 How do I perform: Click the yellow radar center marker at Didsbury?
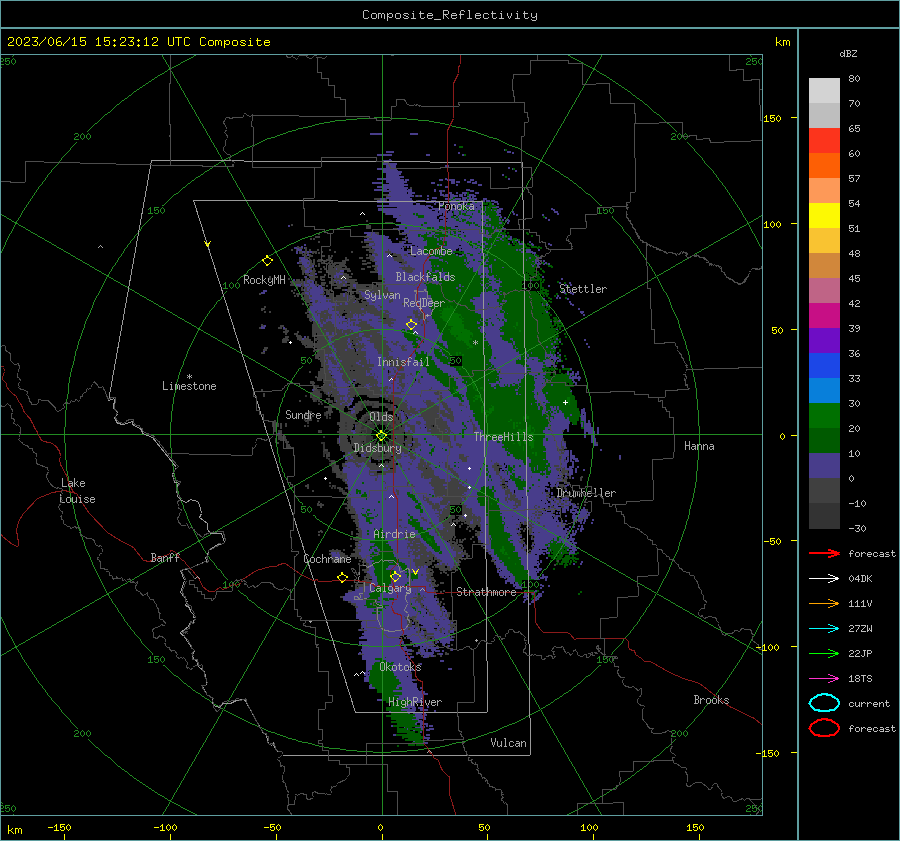[x=381, y=436]
